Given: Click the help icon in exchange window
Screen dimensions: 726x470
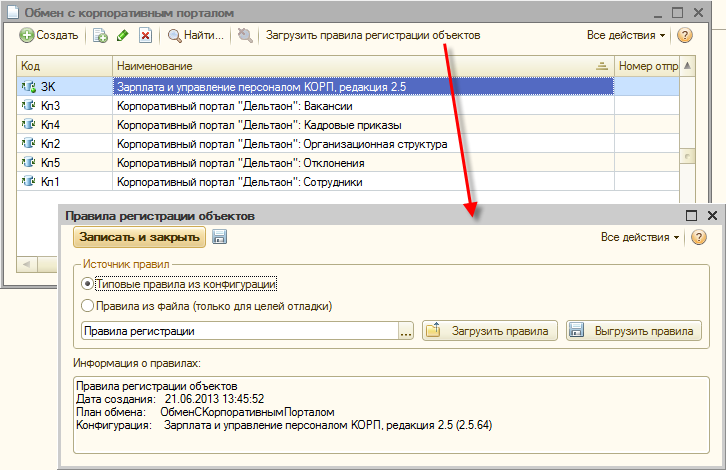Looking at the screenshot, I should click(x=685, y=35).
